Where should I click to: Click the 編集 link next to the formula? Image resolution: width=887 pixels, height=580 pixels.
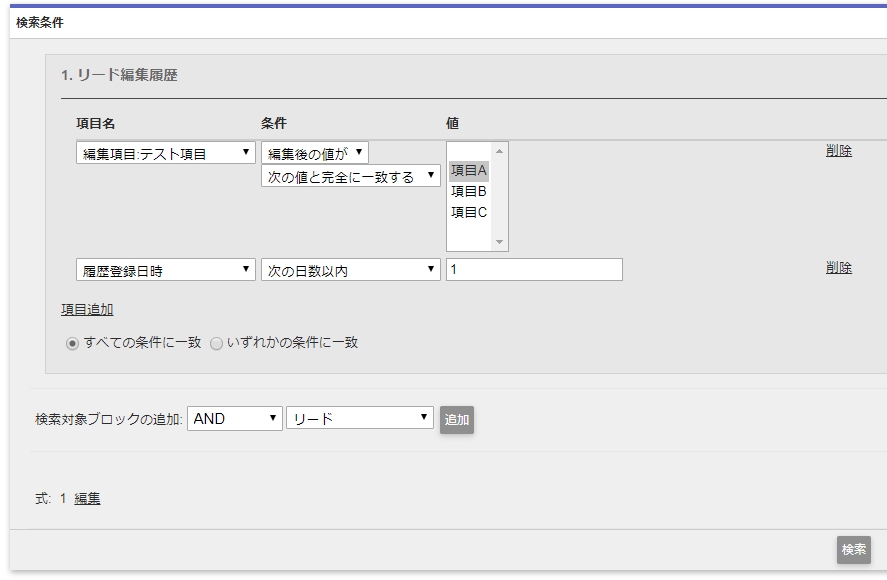(87, 499)
